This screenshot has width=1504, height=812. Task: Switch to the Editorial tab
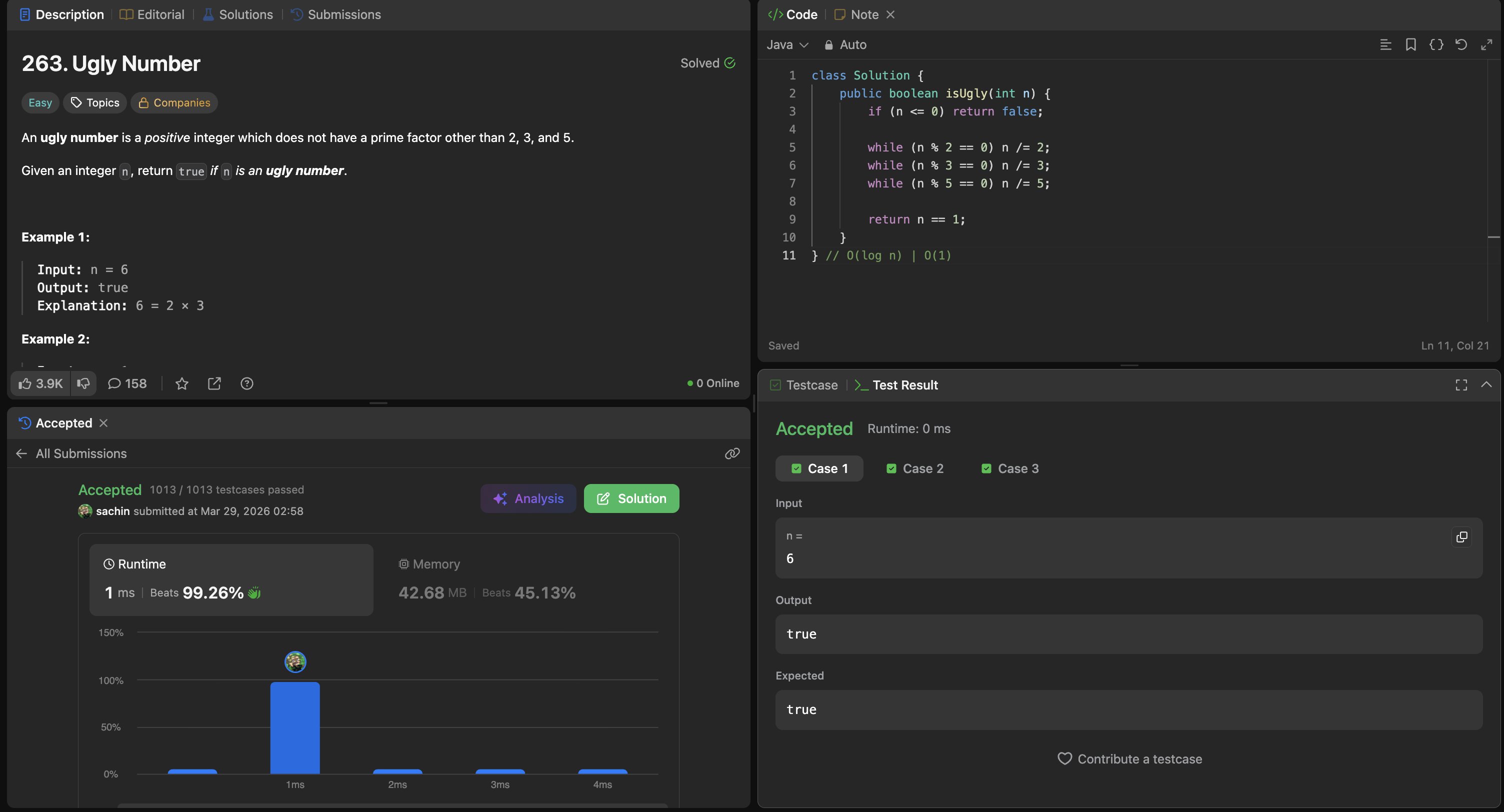point(152,14)
